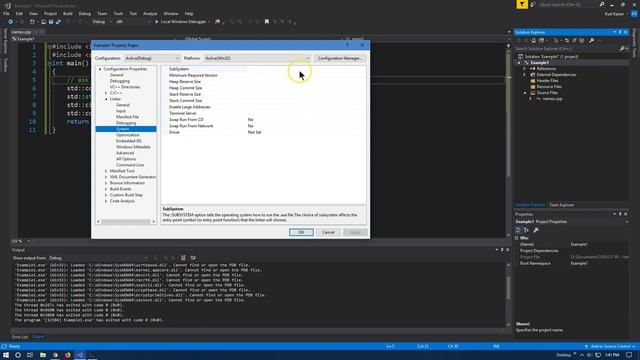Click the Navigate Backward toolbar icon
640x360 pixels.
(x=11, y=22)
